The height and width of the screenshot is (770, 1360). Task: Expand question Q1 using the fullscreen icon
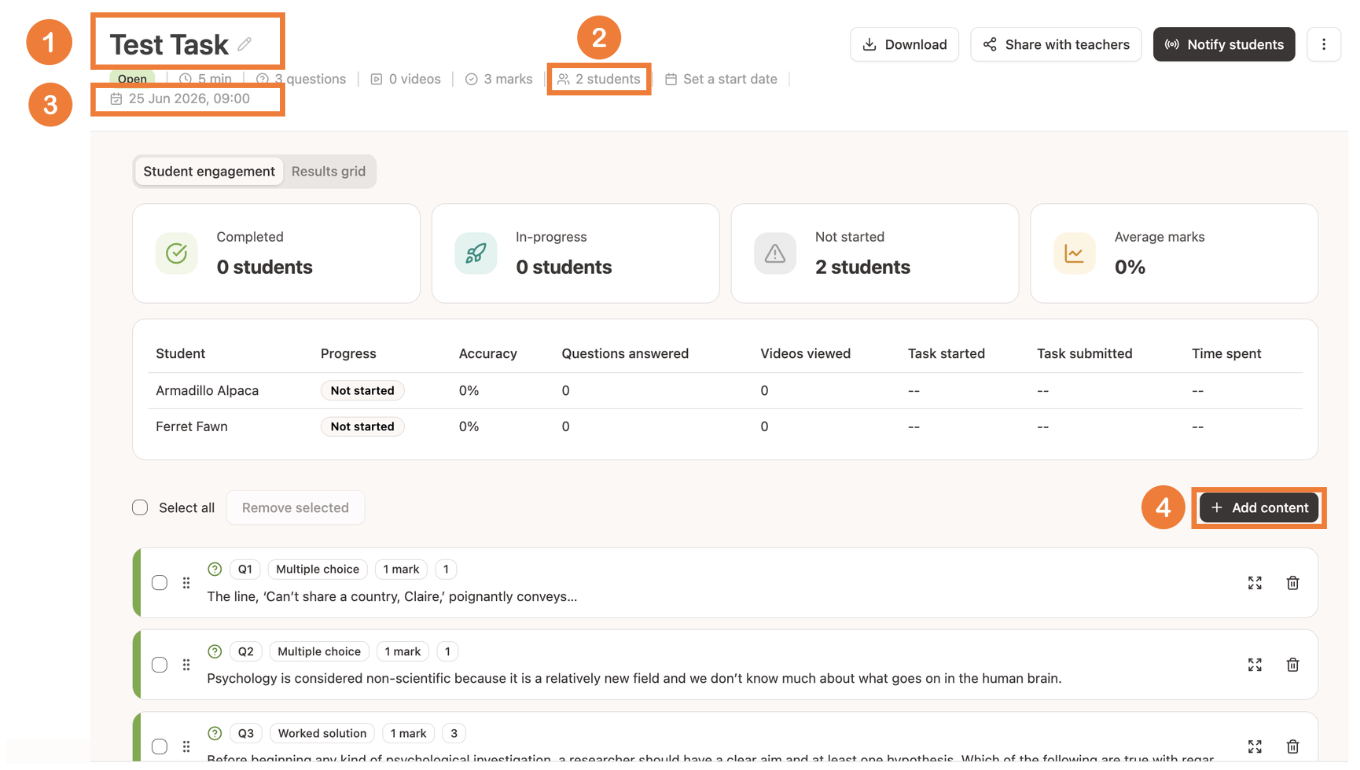pyautogui.click(x=1255, y=583)
